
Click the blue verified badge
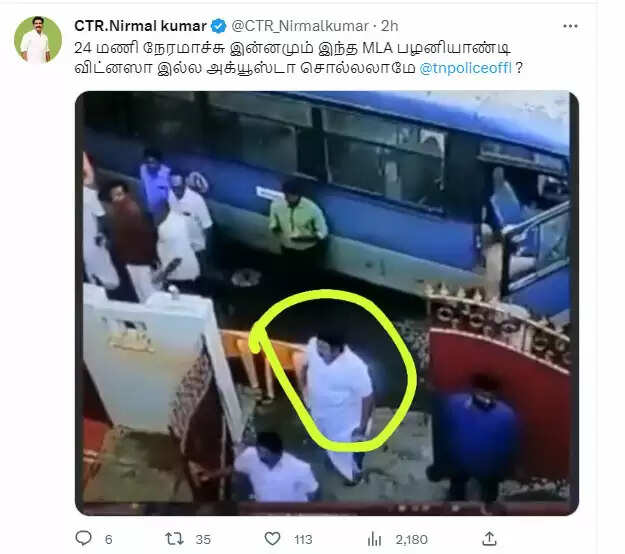(x=218, y=26)
